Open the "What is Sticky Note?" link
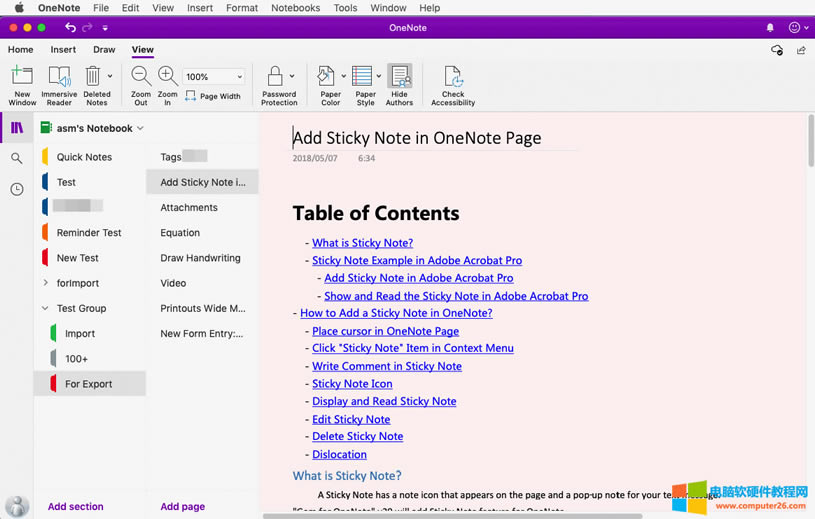 pyautogui.click(x=362, y=243)
